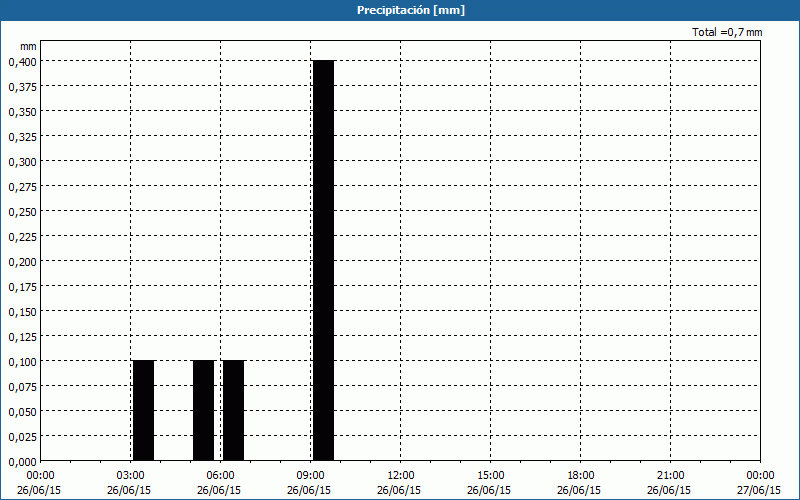Click the bar just after 06:00

click(x=234, y=411)
